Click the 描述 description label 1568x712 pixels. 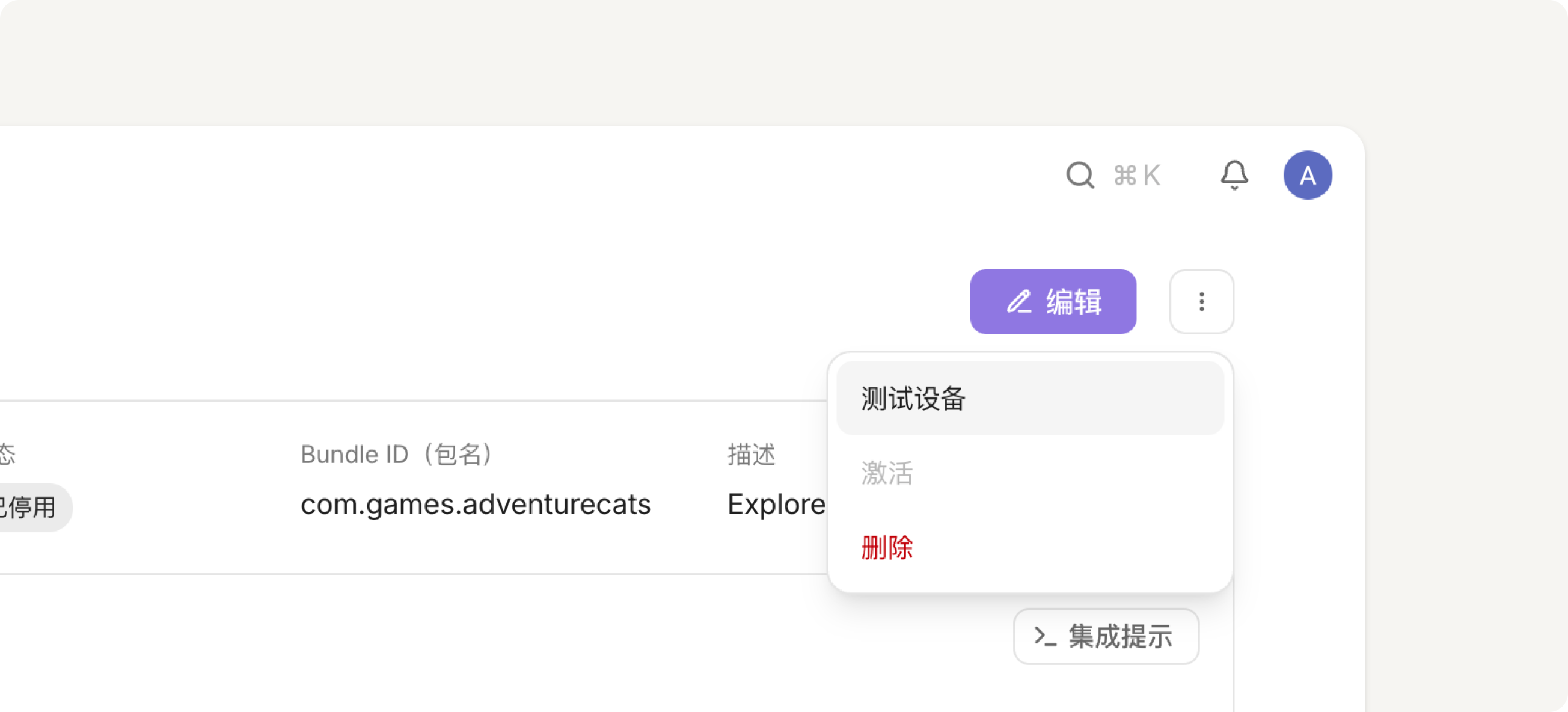click(752, 455)
